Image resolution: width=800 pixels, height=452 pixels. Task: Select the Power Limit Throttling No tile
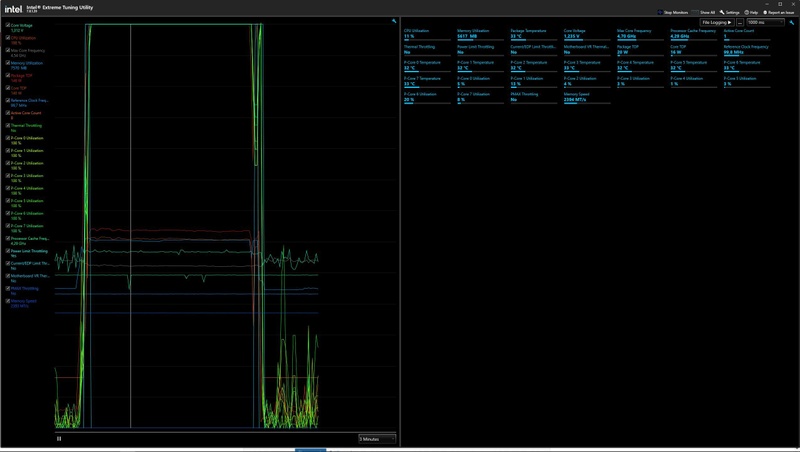[x=480, y=50]
